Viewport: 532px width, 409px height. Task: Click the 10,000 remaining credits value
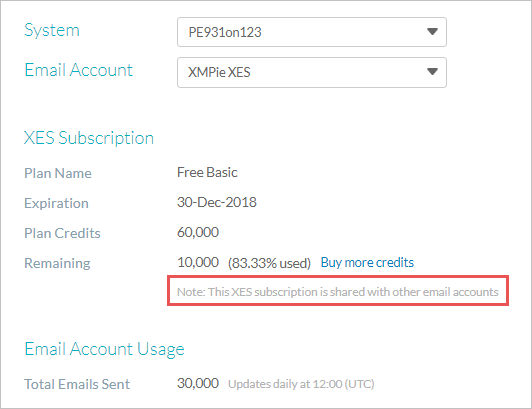tap(198, 262)
